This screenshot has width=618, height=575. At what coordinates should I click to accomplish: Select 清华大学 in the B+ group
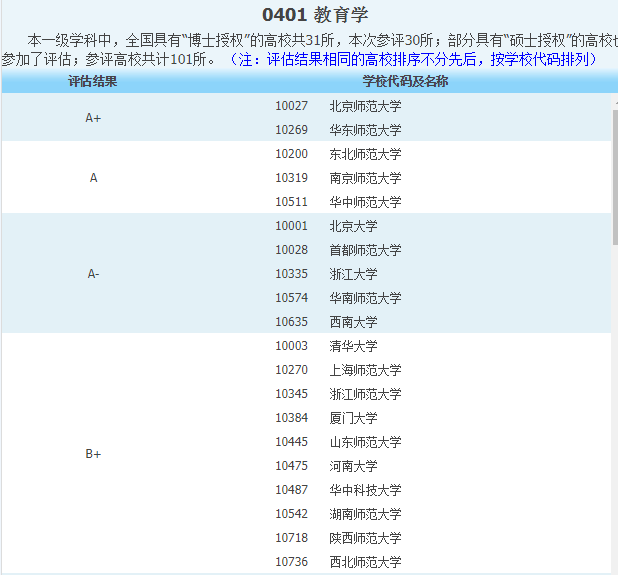[x=353, y=346]
